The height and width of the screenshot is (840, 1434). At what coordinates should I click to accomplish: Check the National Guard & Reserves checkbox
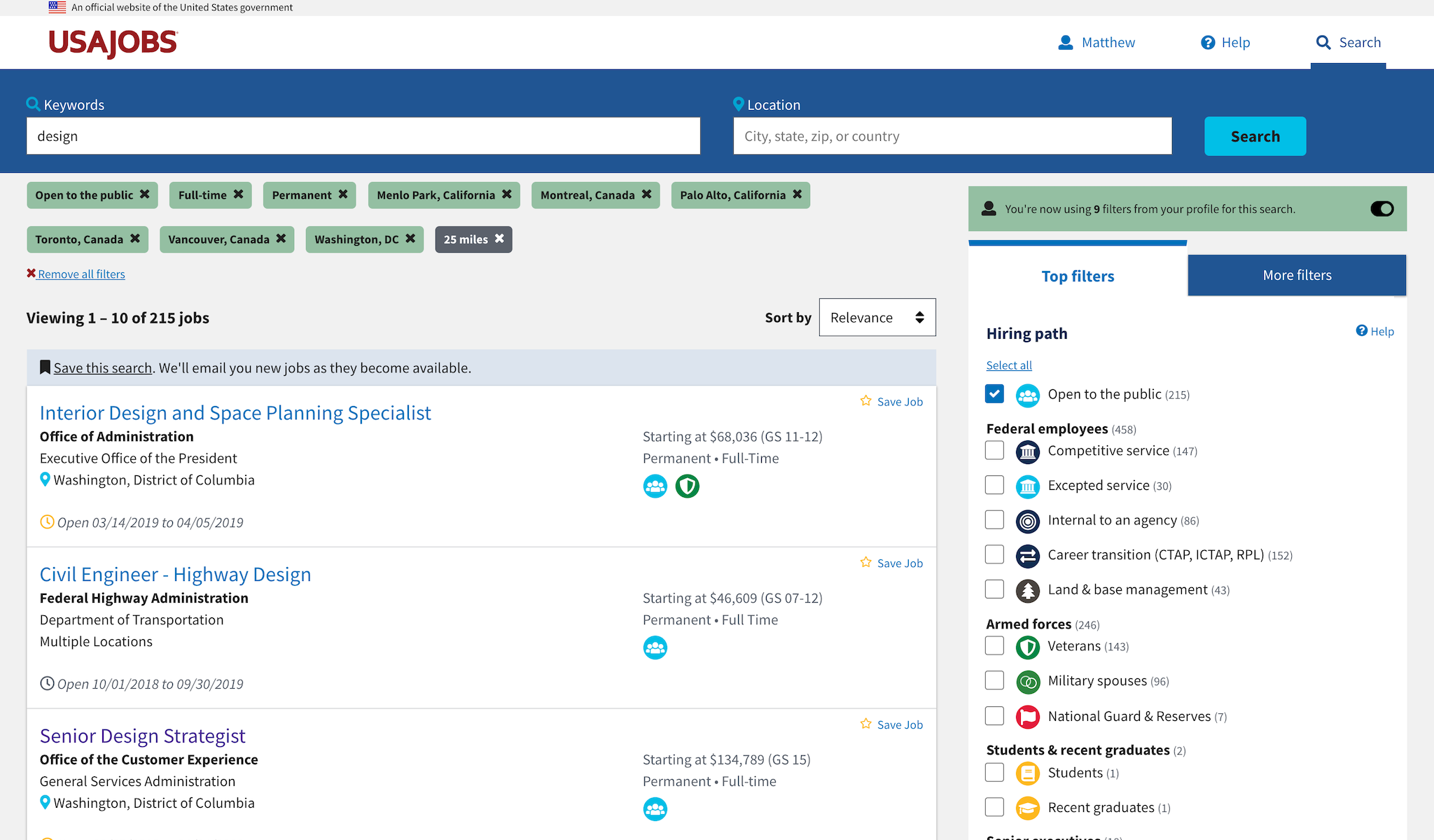[994, 715]
